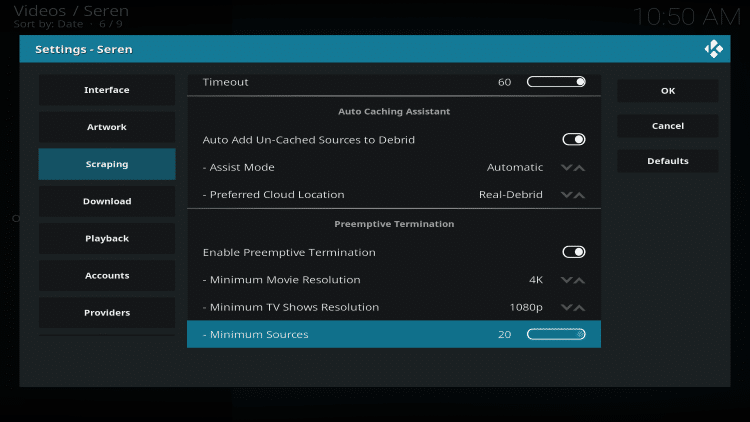Open the Download settings category

[107, 201]
